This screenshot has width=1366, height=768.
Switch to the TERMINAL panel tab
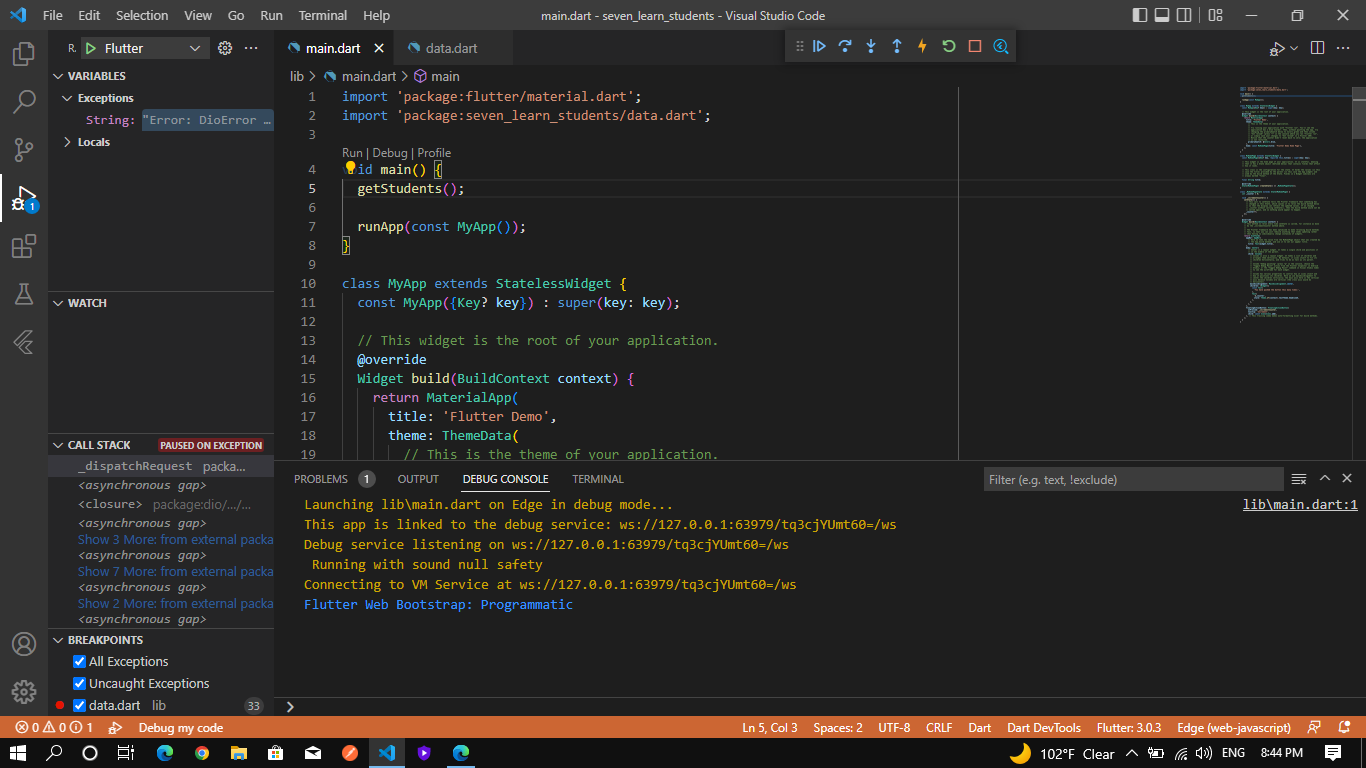tap(598, 479)
